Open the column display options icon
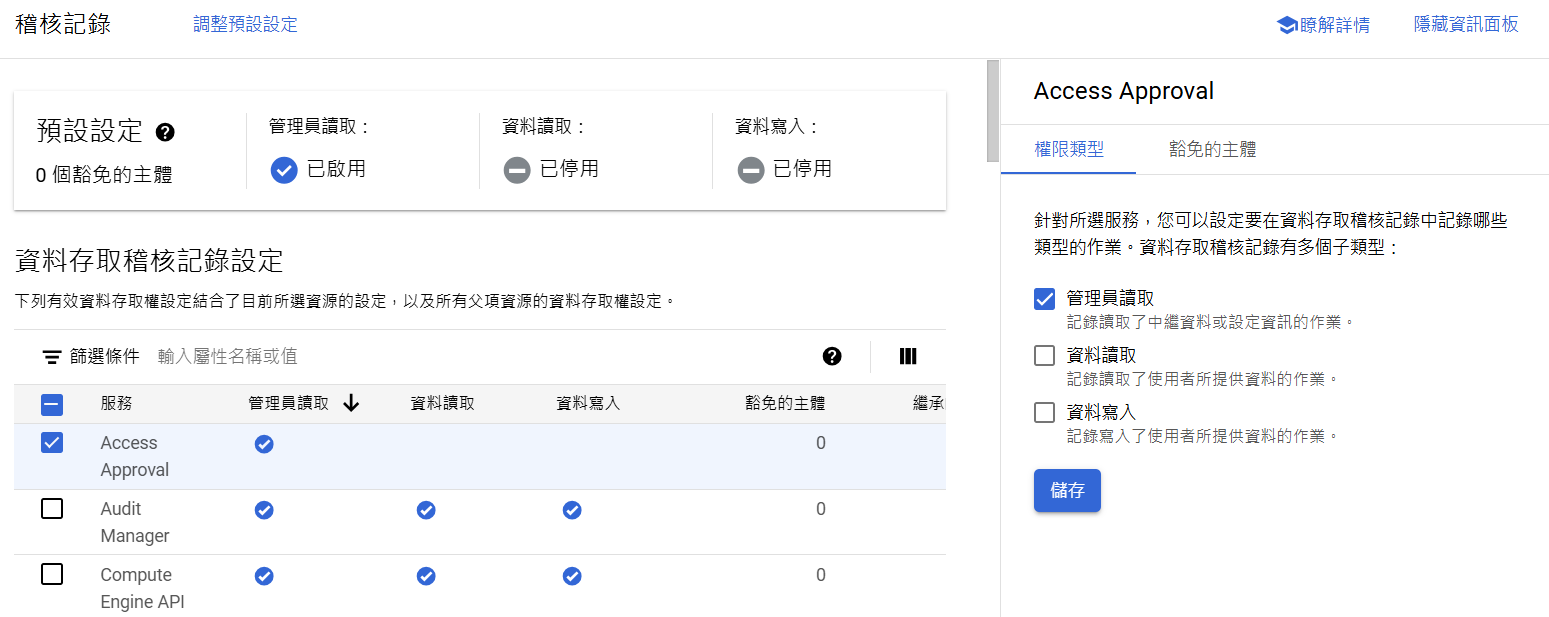Image resolution: width=1549 pixels, height=617 pixels. (x=908, y=356)
